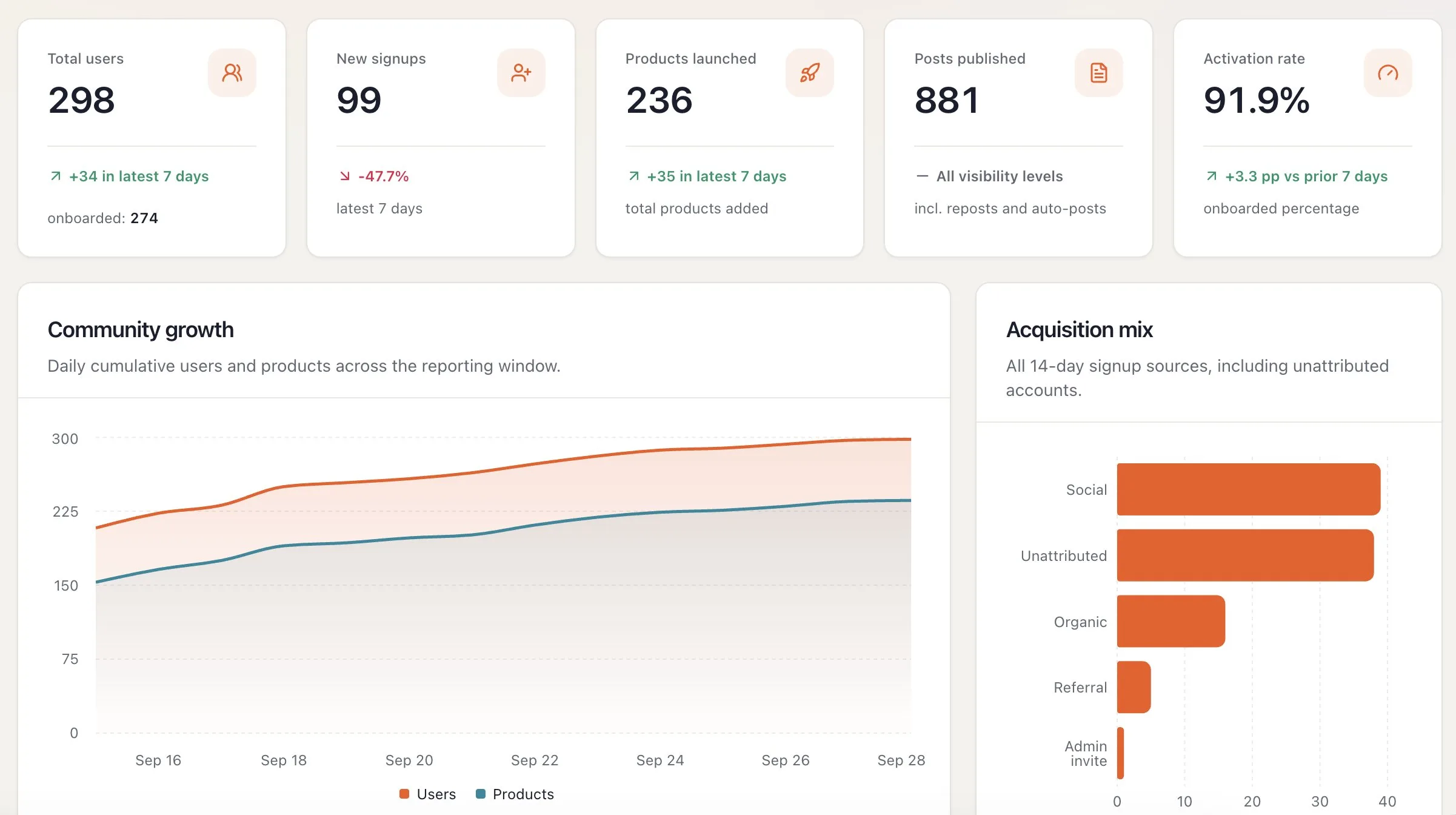Click the 20 label on Acquisition mix axis
Screen dimensions: 1456x815
tap(1252, 802)
